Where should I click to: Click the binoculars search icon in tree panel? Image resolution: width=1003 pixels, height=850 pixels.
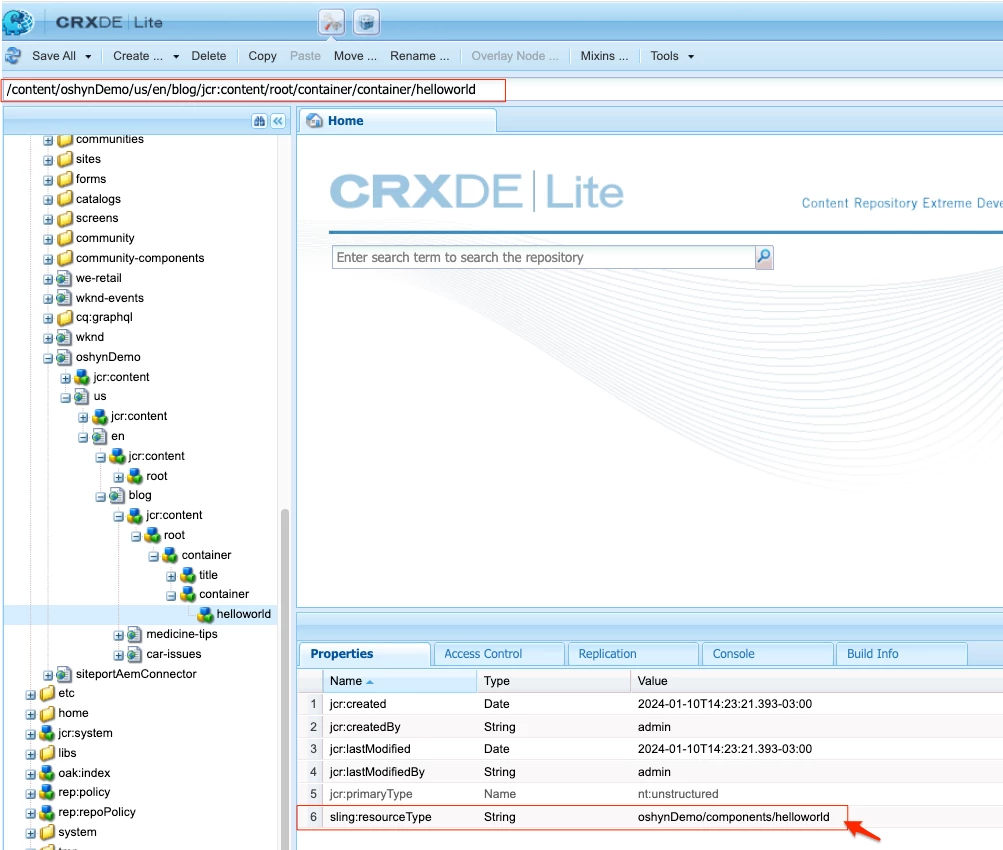pos(259,121)
